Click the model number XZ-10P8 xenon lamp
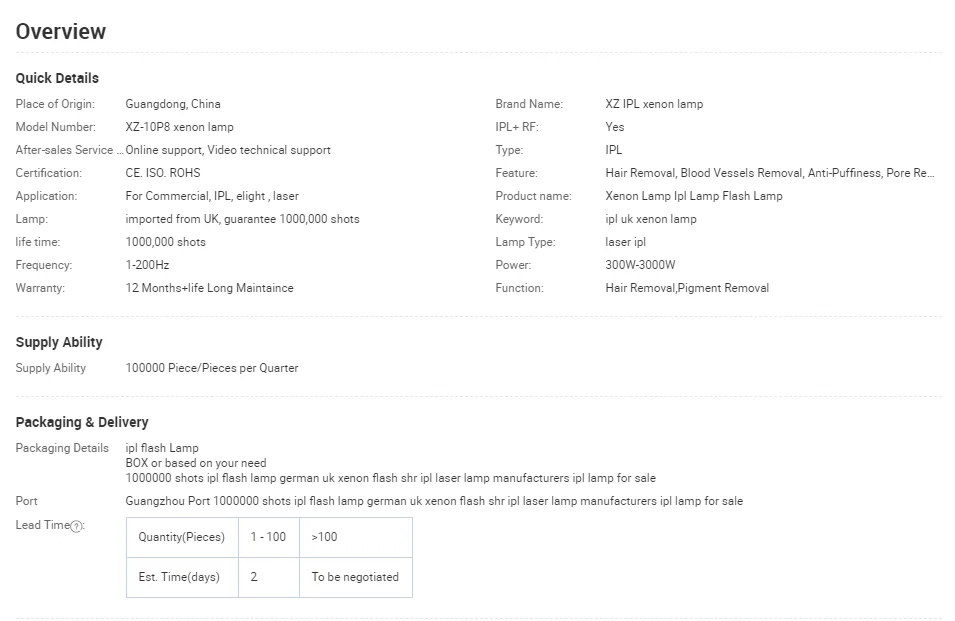 click(x=180, y=127)
